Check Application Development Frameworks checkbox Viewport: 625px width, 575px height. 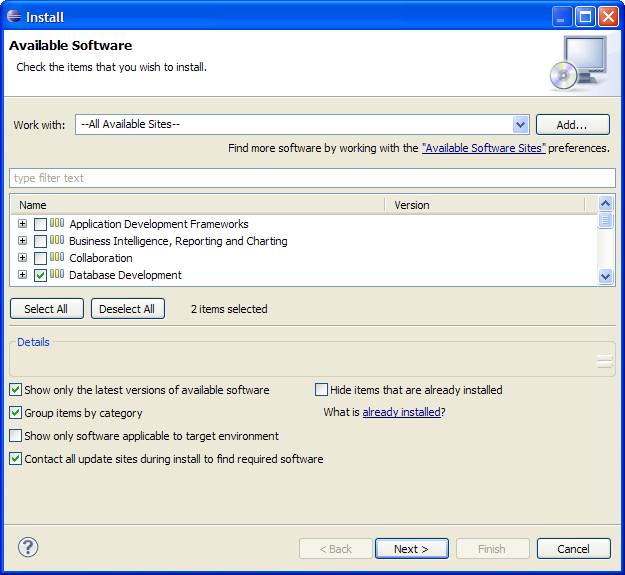40,224
